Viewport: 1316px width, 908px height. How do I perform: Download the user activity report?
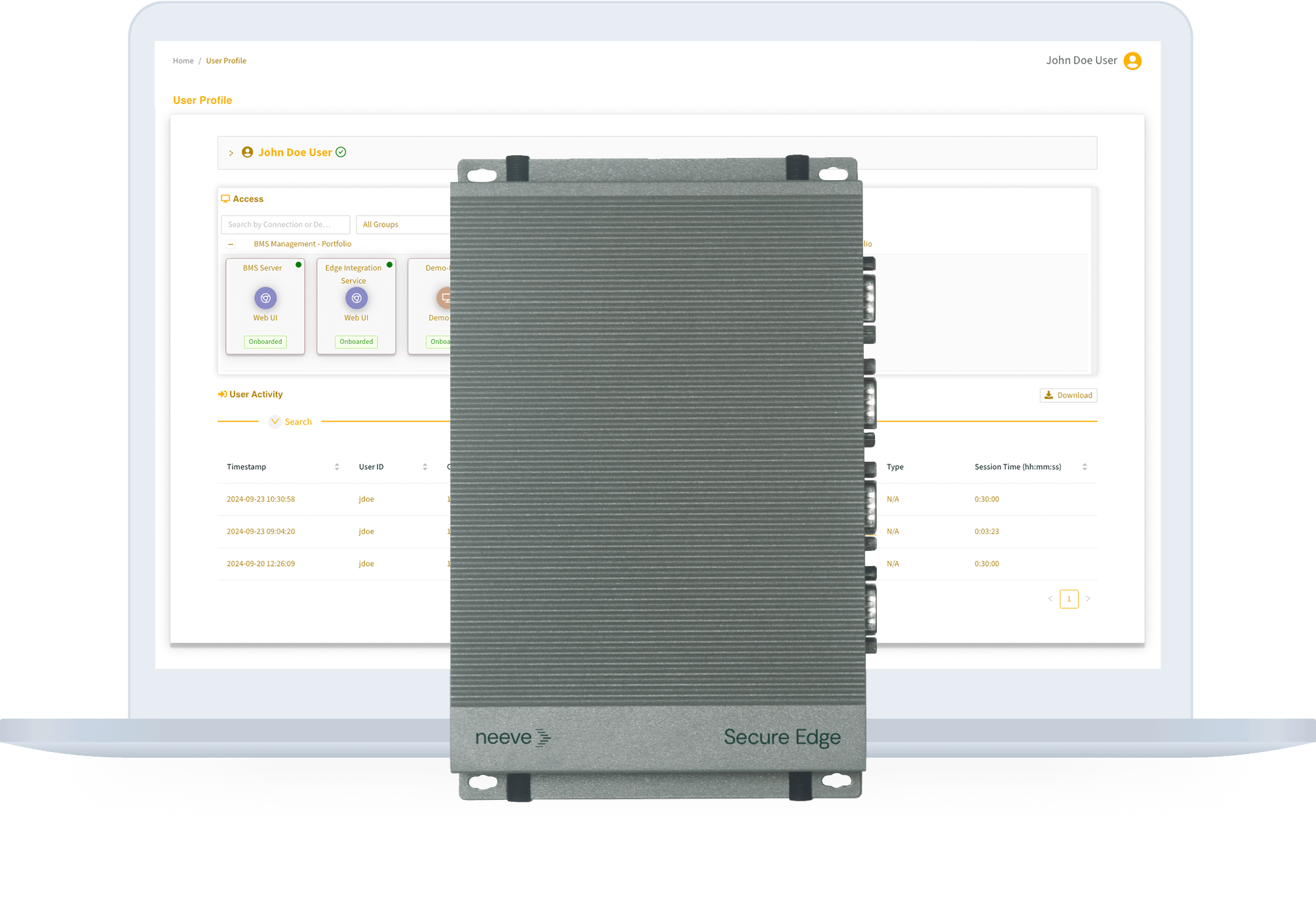pos(1068,395)
